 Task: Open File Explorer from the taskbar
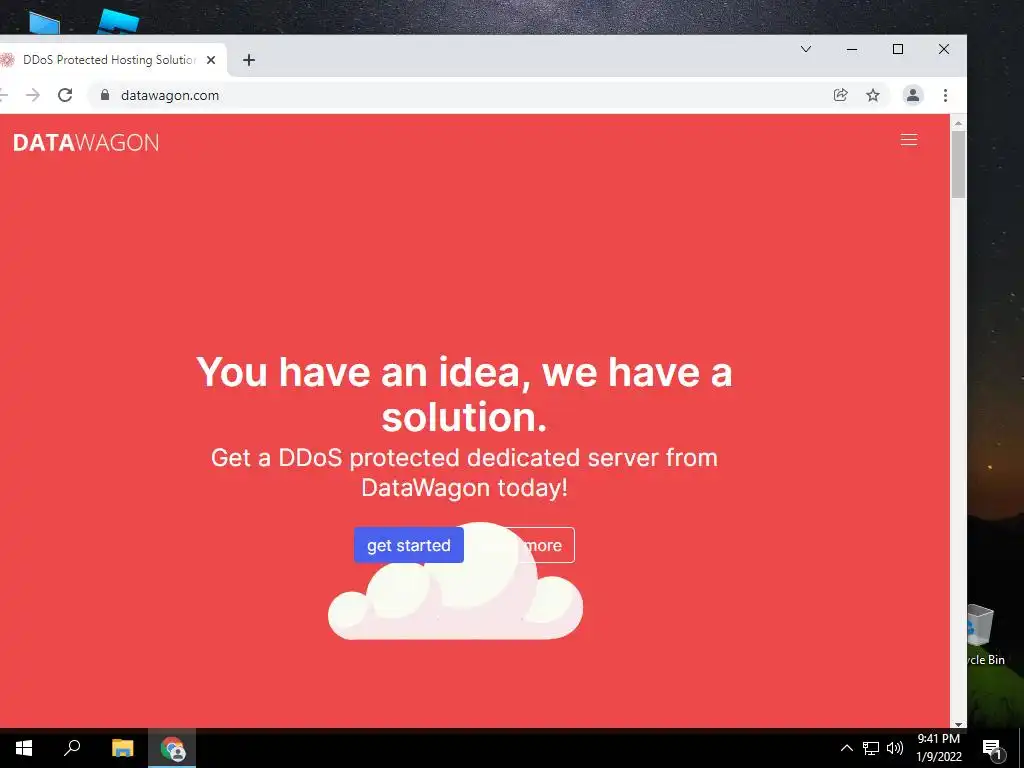click(x=122, y=748)
